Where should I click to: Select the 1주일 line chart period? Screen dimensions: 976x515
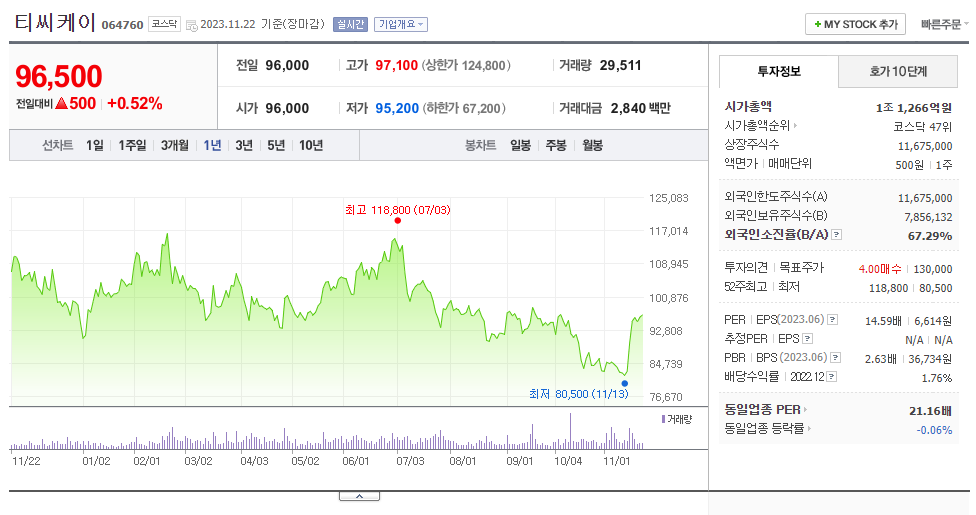pyautogui.click(x=132, y=145)
